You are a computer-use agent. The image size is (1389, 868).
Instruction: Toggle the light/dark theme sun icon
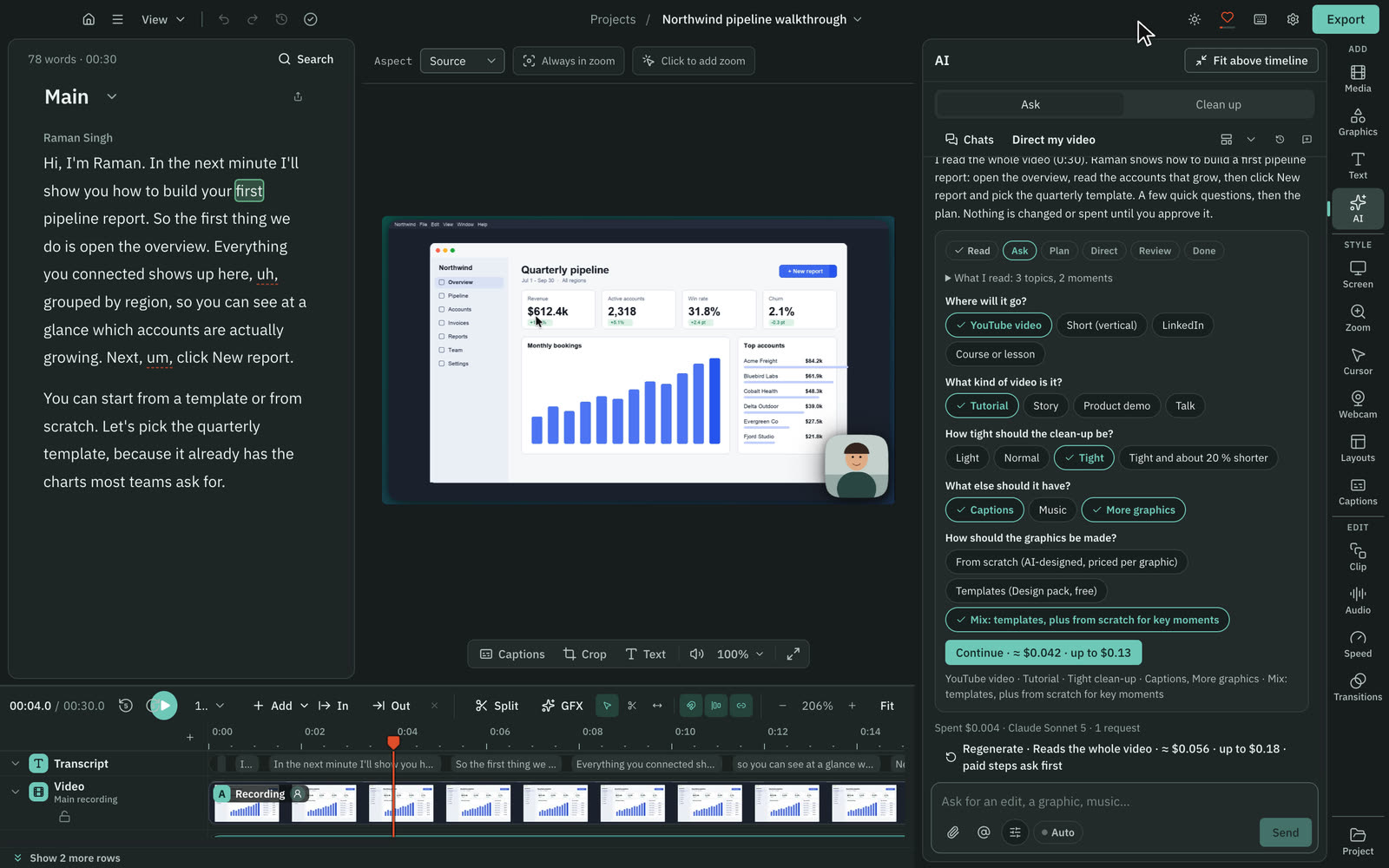click(1195, 19)
